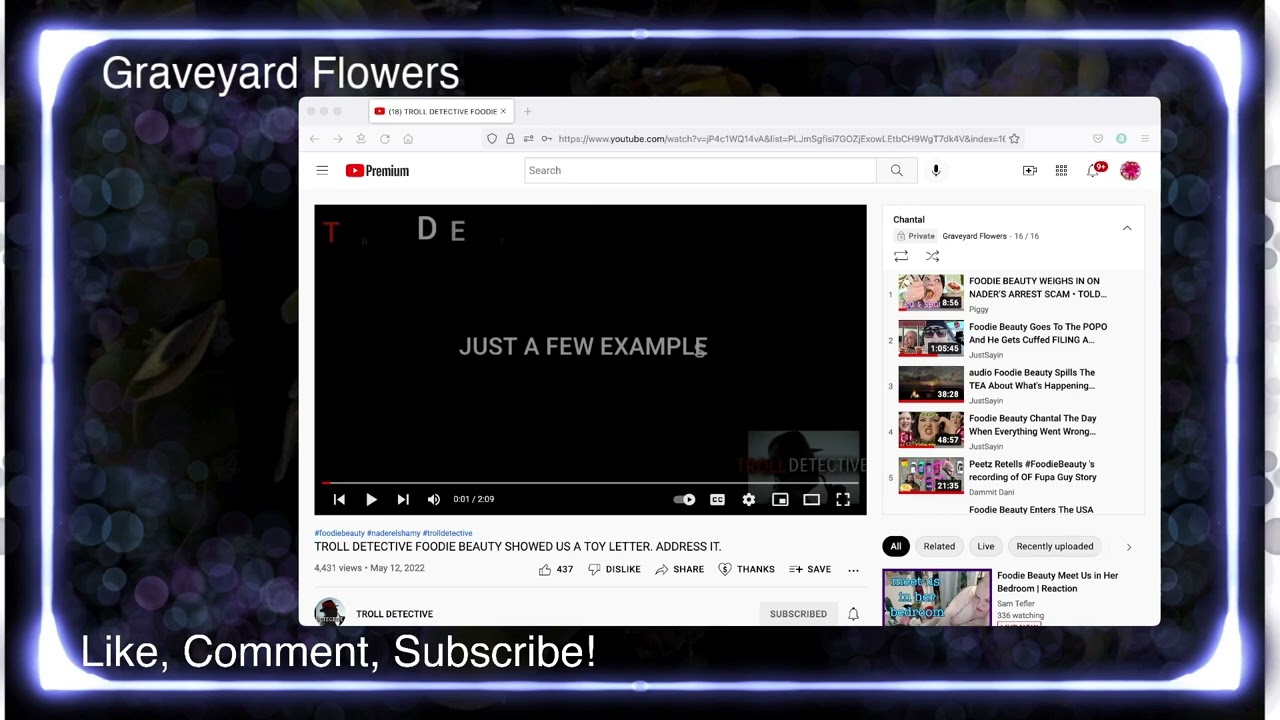Screen dimensions: 1280x720
Task: Click the SUBSCRIBED button
Action: tap(798, 614)
